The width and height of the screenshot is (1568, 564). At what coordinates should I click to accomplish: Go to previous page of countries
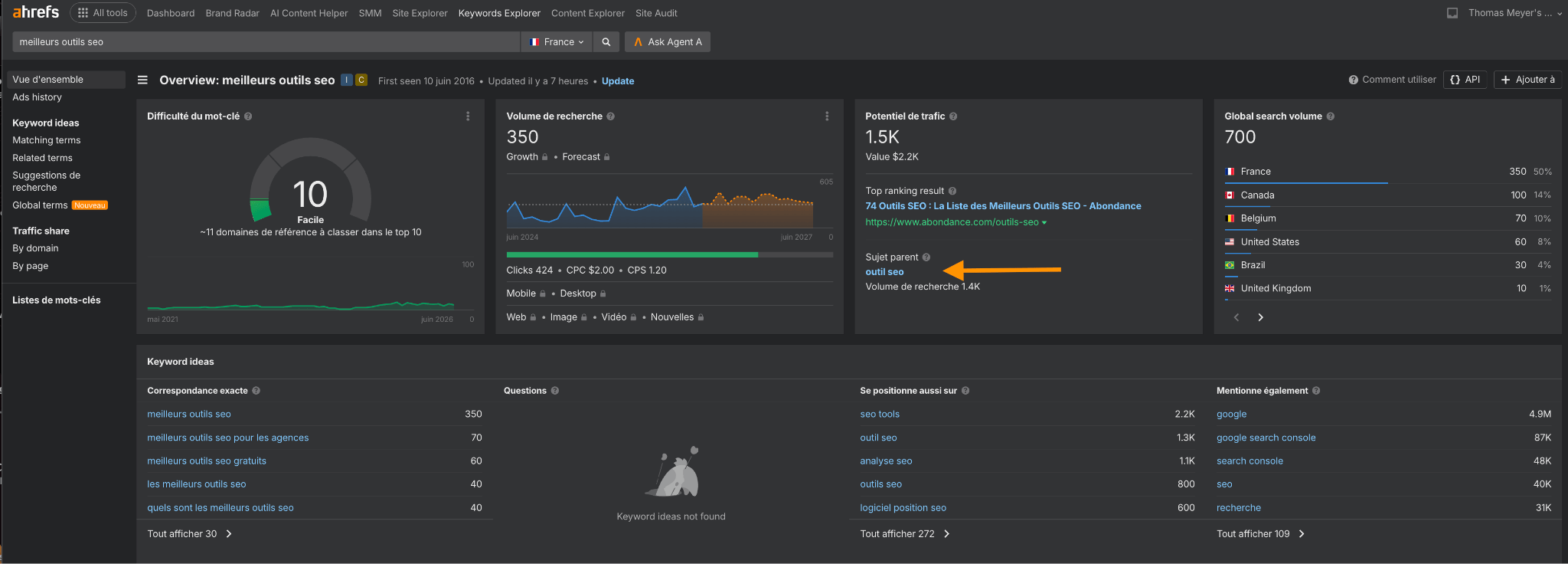coord(1236,317)
